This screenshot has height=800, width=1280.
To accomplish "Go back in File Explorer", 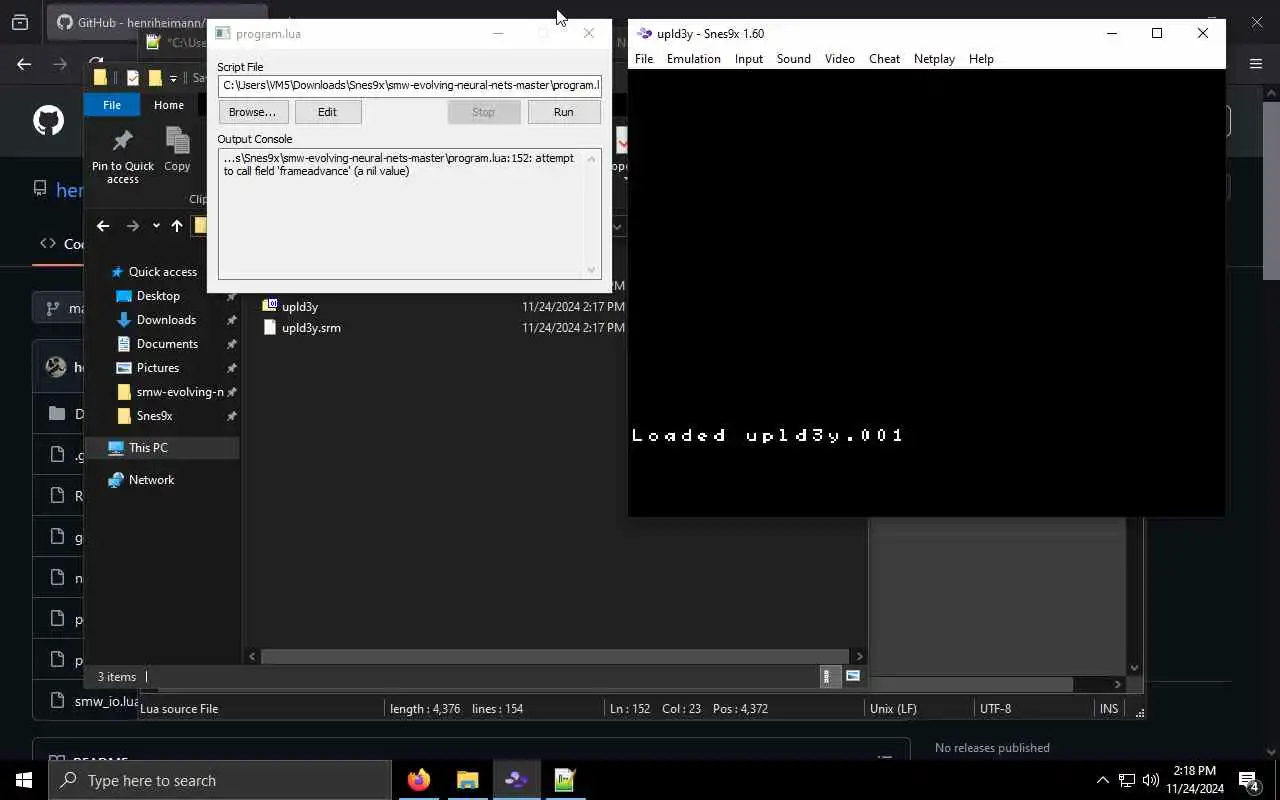I will point(103,226).
